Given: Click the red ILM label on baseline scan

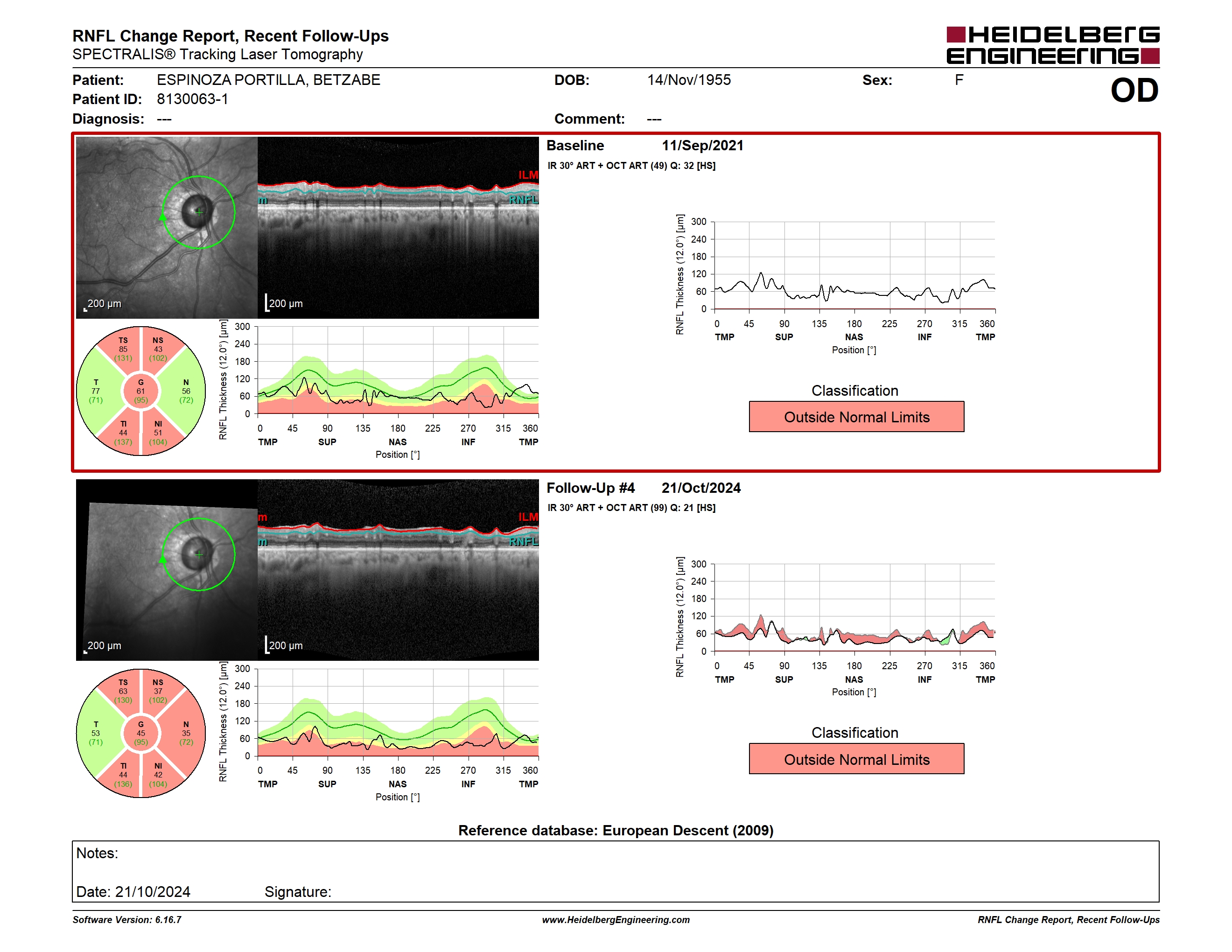Looking at the screenshot, I should 528,175.
